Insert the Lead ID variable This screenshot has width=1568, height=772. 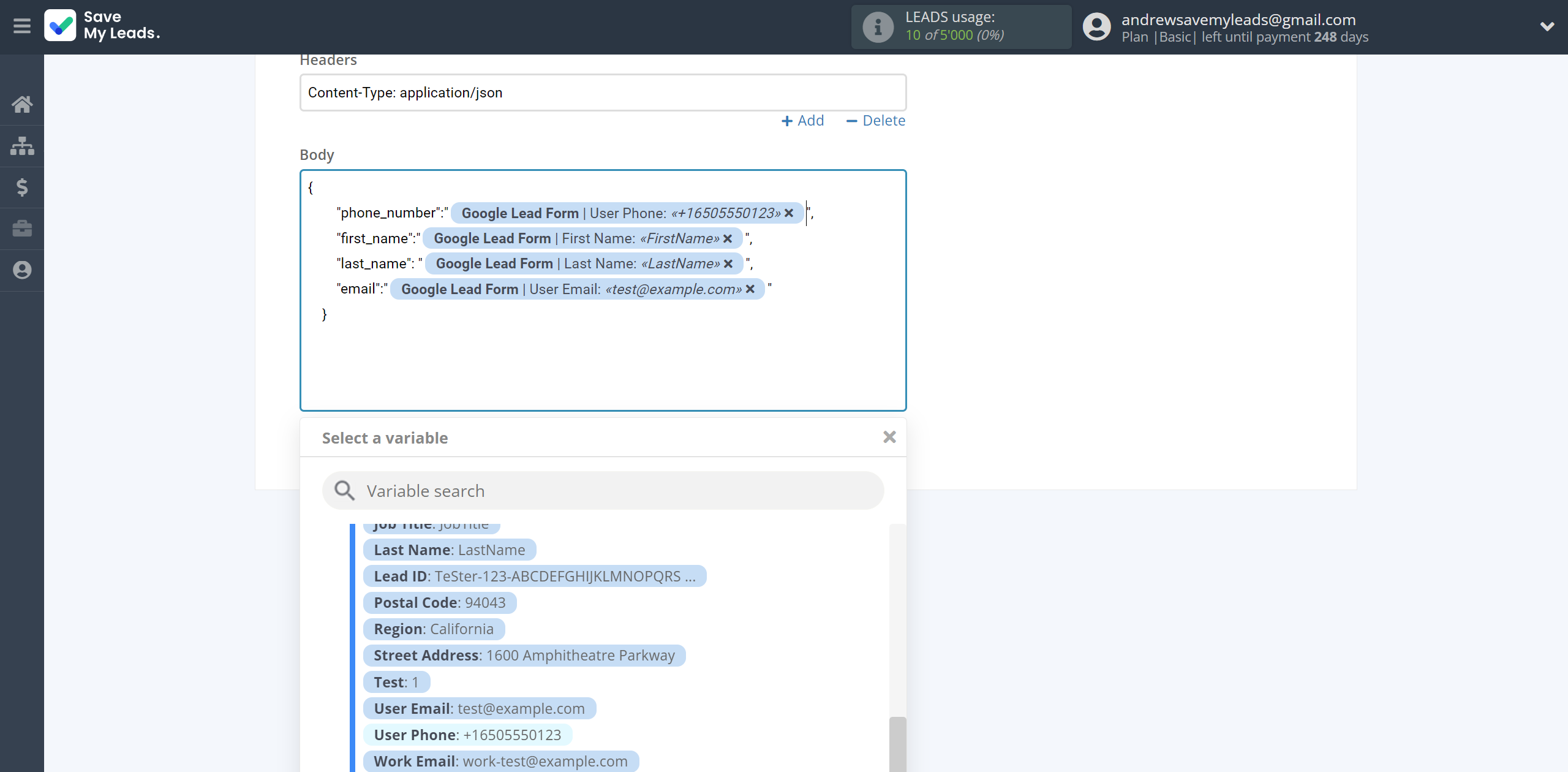click(535, 576)
